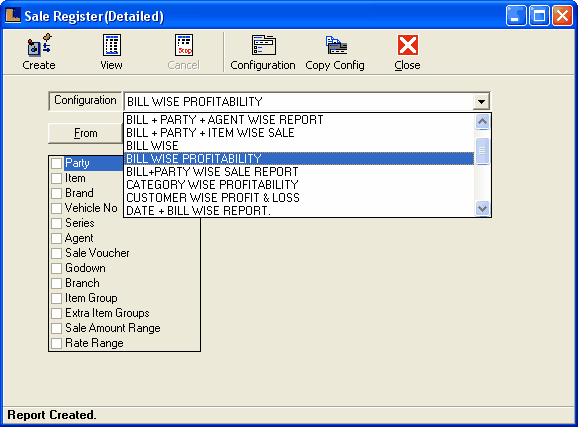Click the From date button

point(86,133)
